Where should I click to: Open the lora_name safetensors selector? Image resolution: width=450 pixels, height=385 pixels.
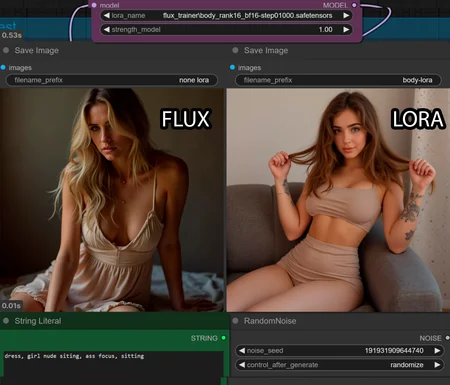(226, 15)
